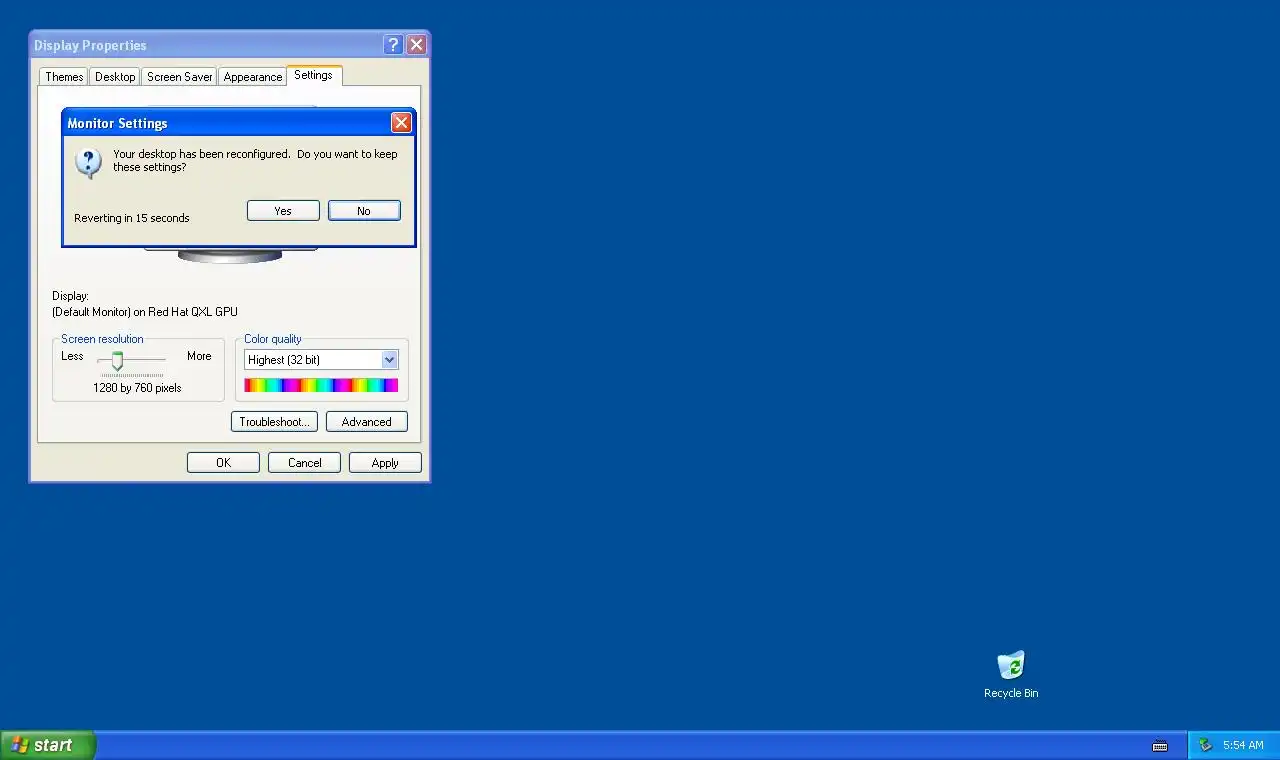Click the 'Less' resolution label
Image resolution: width=1280 pixels, height=760 pixels.
tap(72, 356)
